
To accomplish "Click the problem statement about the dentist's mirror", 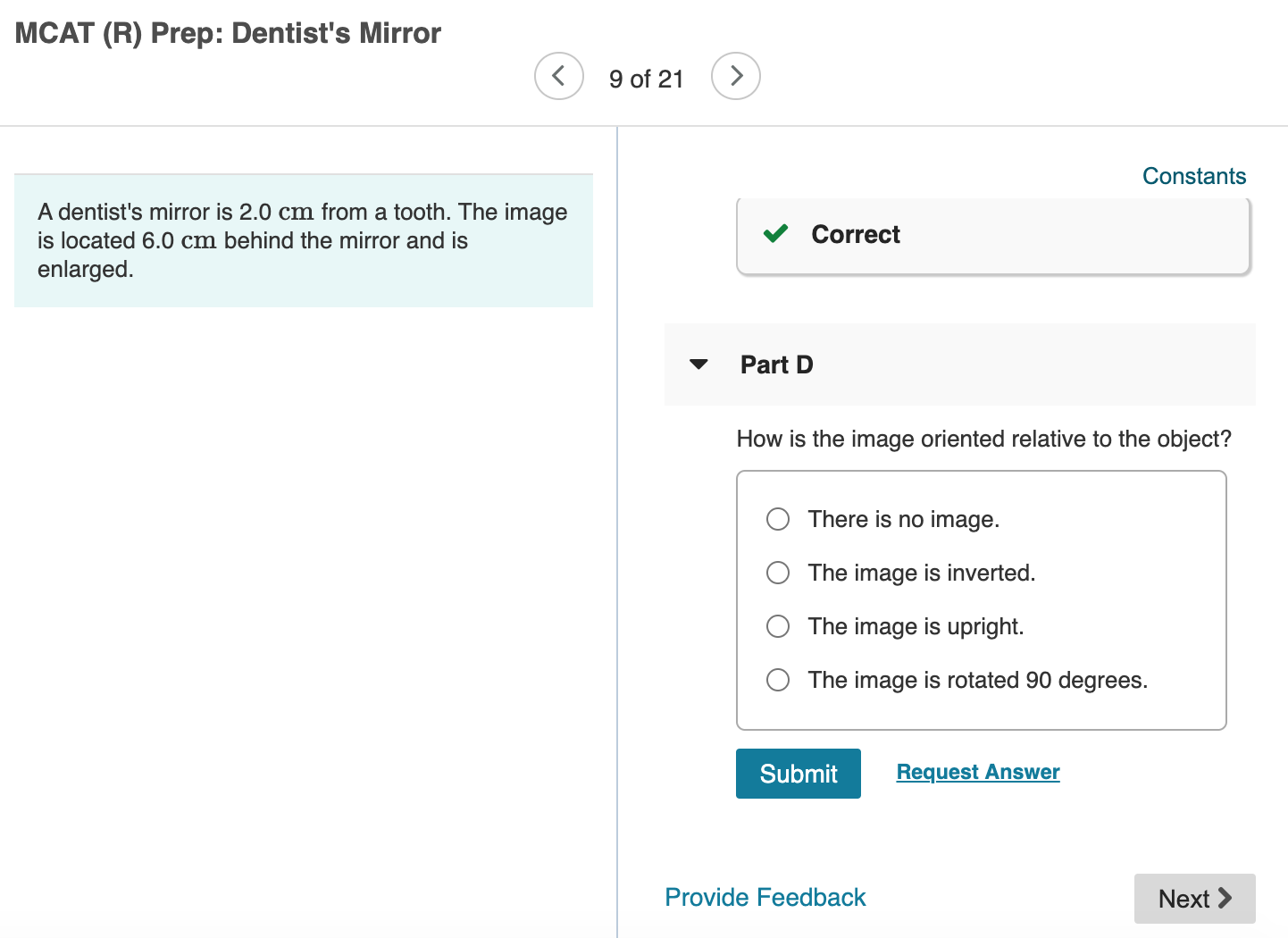I will (303, 240).
